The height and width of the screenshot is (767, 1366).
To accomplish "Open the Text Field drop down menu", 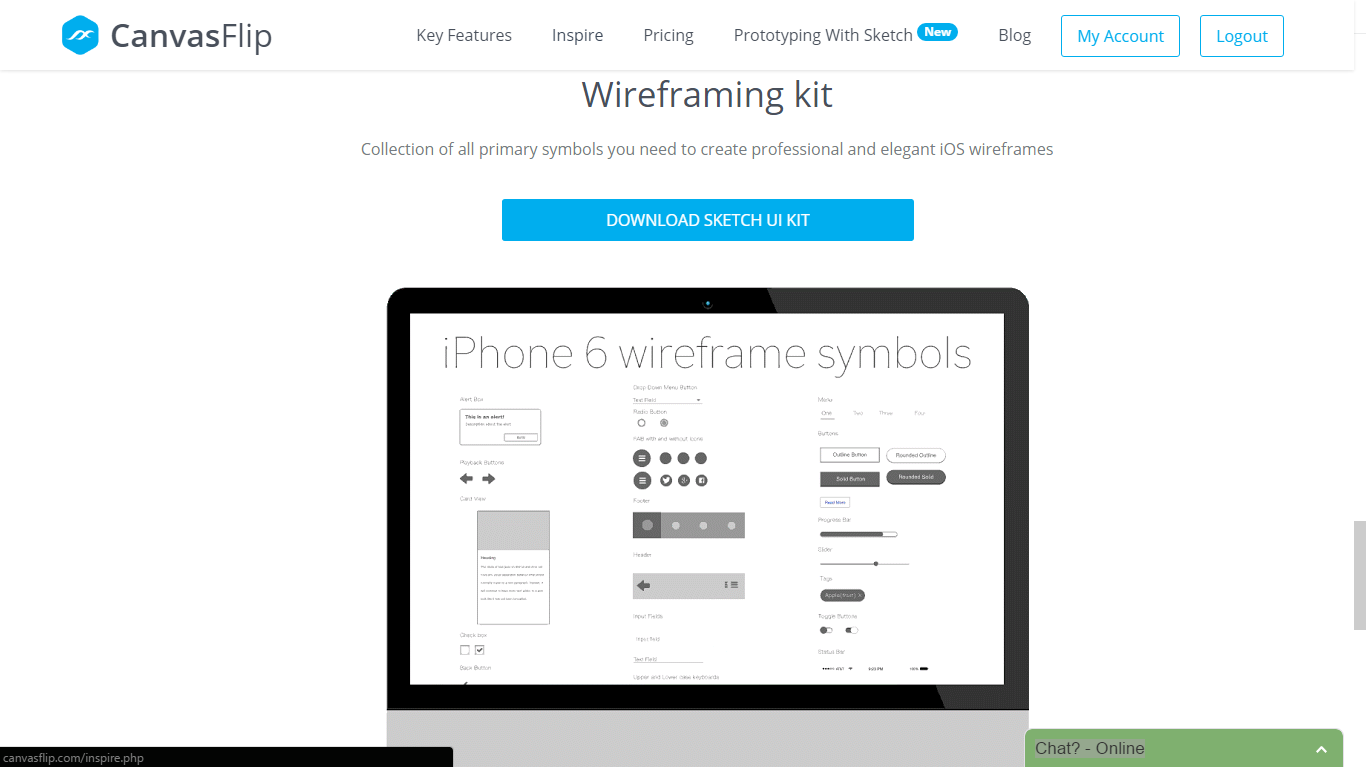I will (x=667, y=400).
